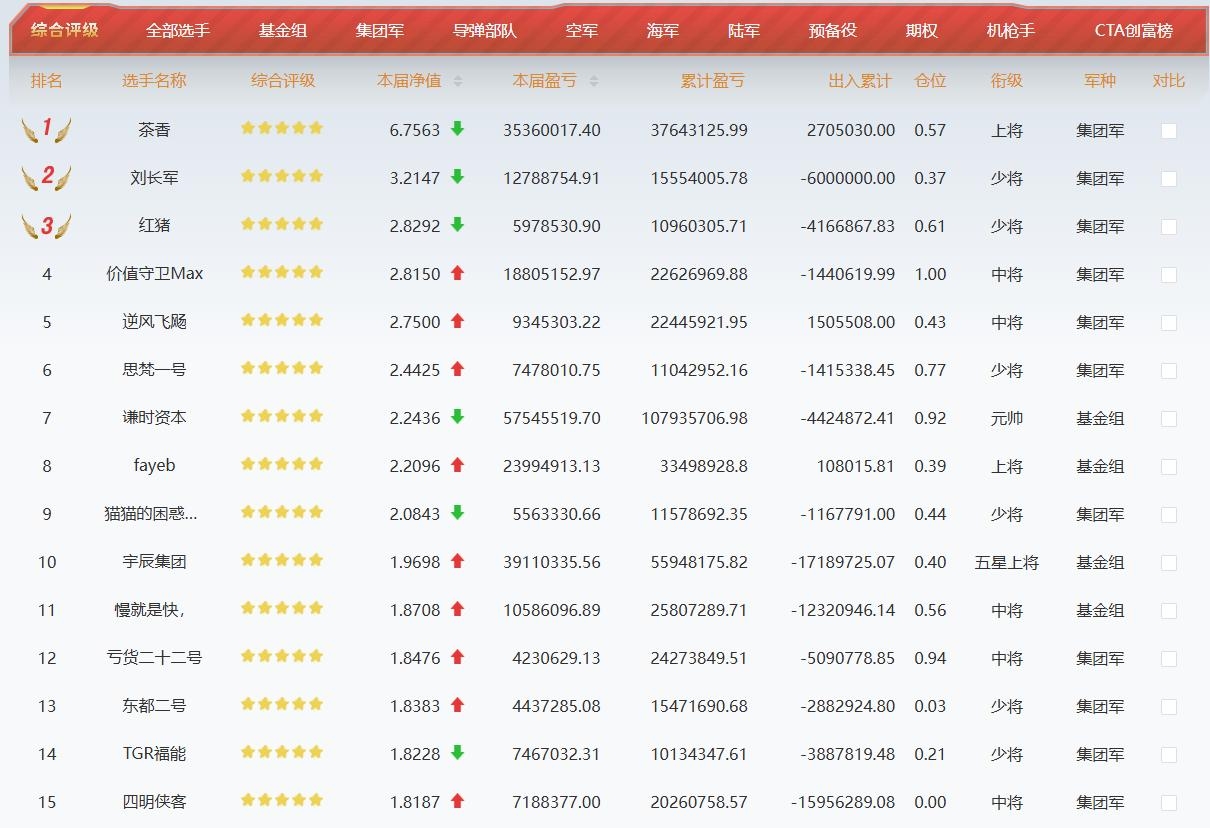The height and width of the screenshot is (828, 1210).
Task: Click the rank 1 laurel badge icon
Action: coord(46,129)
